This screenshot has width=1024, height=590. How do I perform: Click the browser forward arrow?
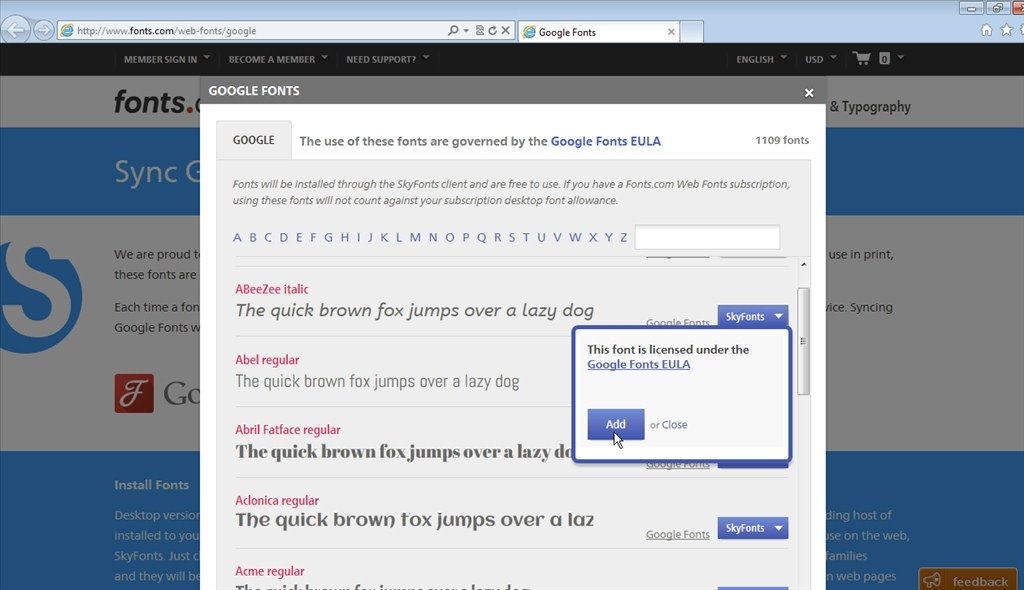coord(43,30)
